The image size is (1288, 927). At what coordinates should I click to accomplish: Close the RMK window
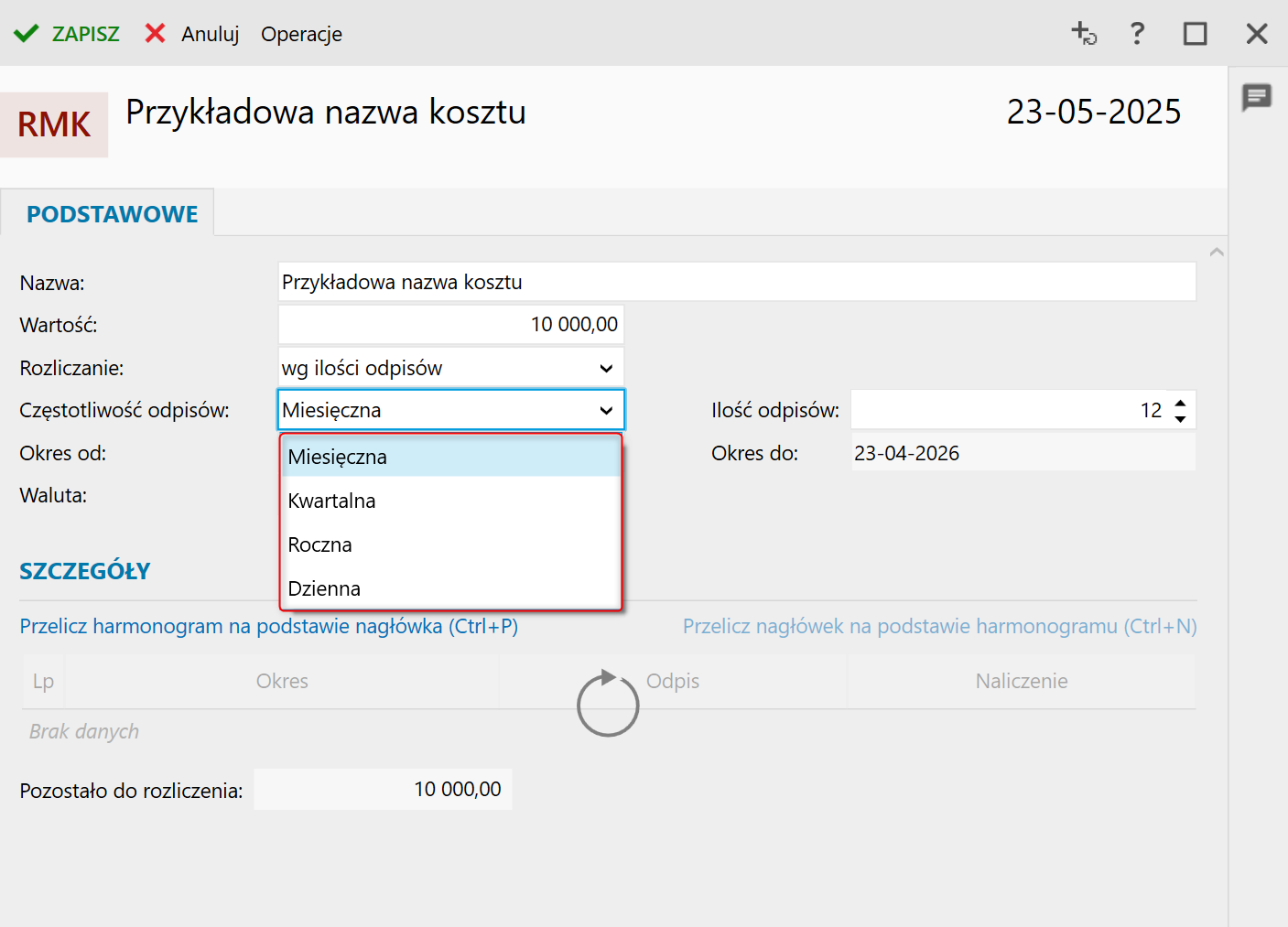(x=1257, y=34)
